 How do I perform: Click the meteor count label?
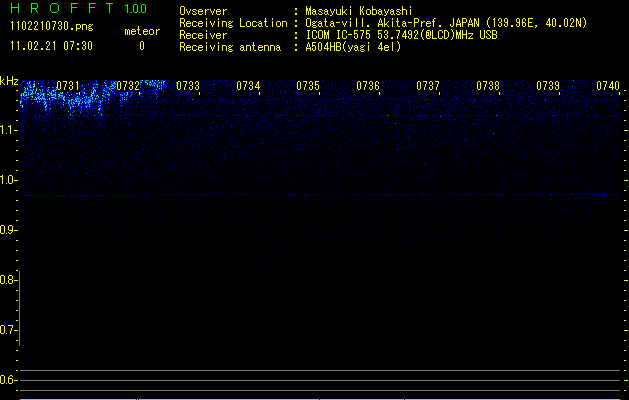pos(142,31)
